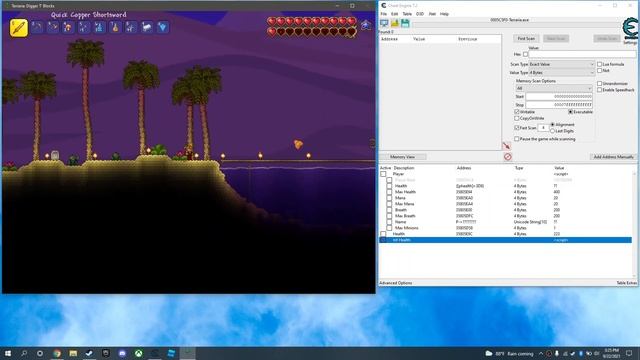Click the scan progress bar under Terraria.exe
The height and width of the screenshot is (360, 640).
516,25
